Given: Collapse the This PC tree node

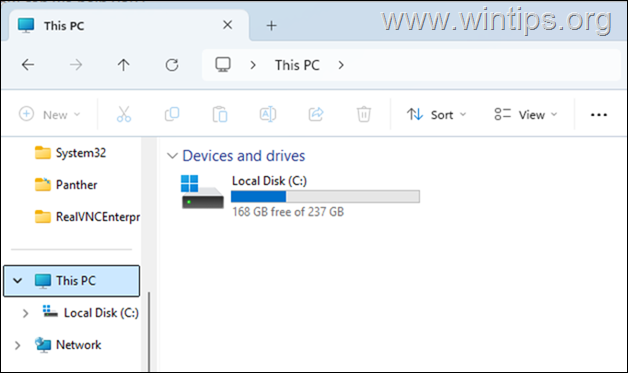Looking at the screenshot, I should pyautogui.click(x=18, y=280).
